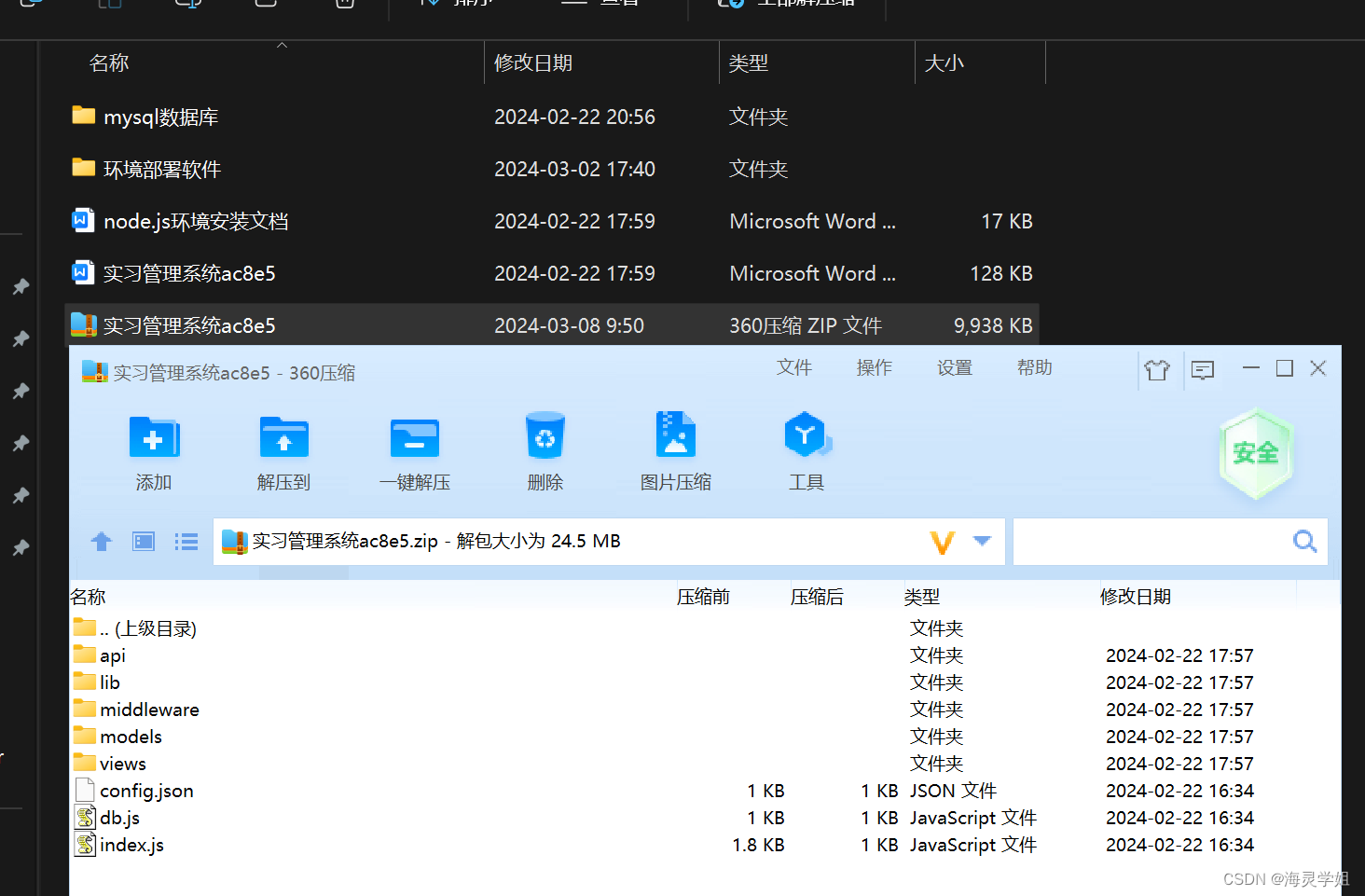Switch archive view to thumbnail mode

pyautogui.click(x=143, y=541)
